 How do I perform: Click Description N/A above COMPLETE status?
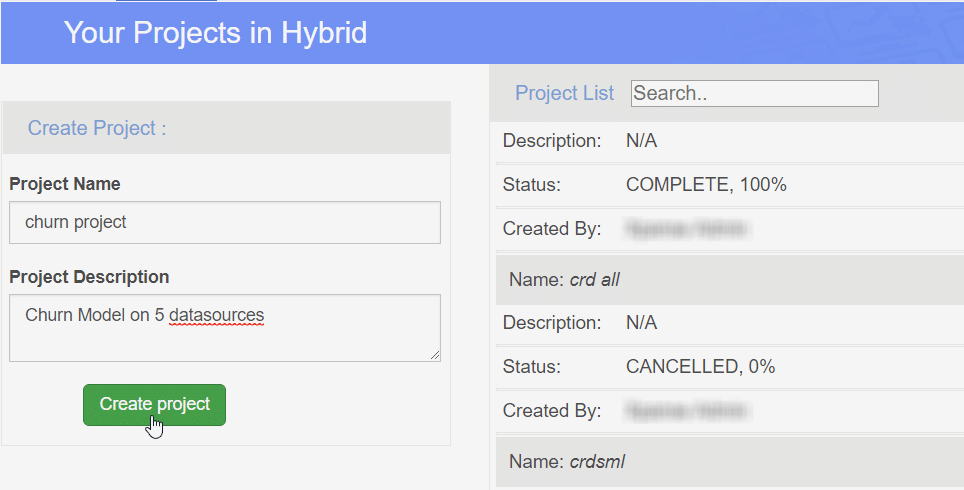[x=730, y=141]
